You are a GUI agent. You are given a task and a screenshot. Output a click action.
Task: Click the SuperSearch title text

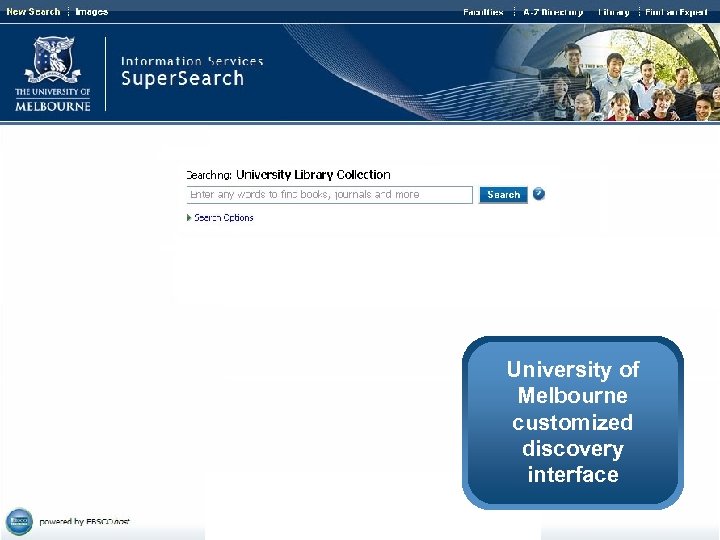(182, 79)
